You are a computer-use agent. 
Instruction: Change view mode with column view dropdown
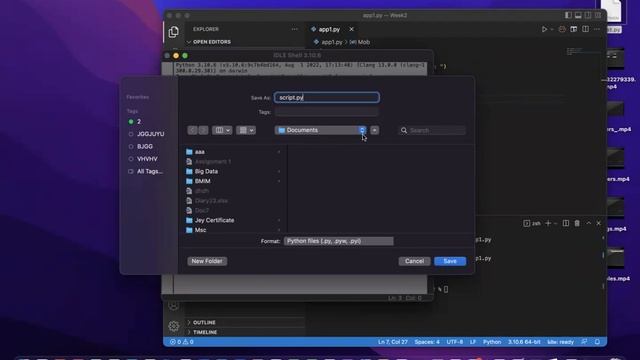point(222,130)
